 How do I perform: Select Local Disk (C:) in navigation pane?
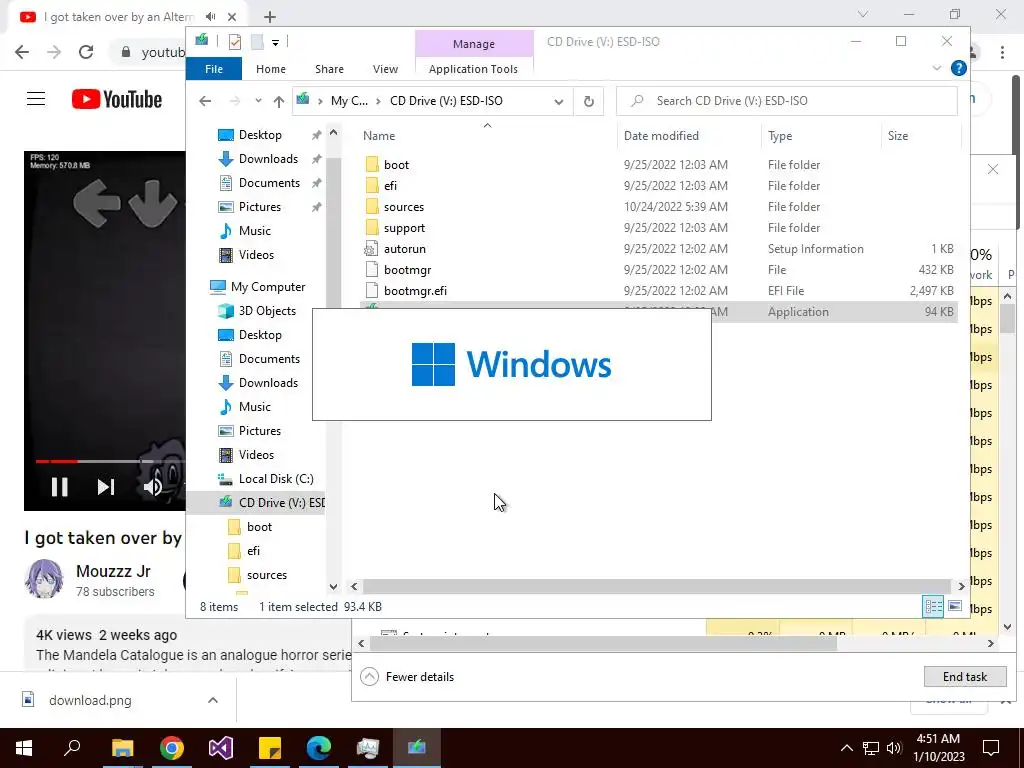click(276, 479)
